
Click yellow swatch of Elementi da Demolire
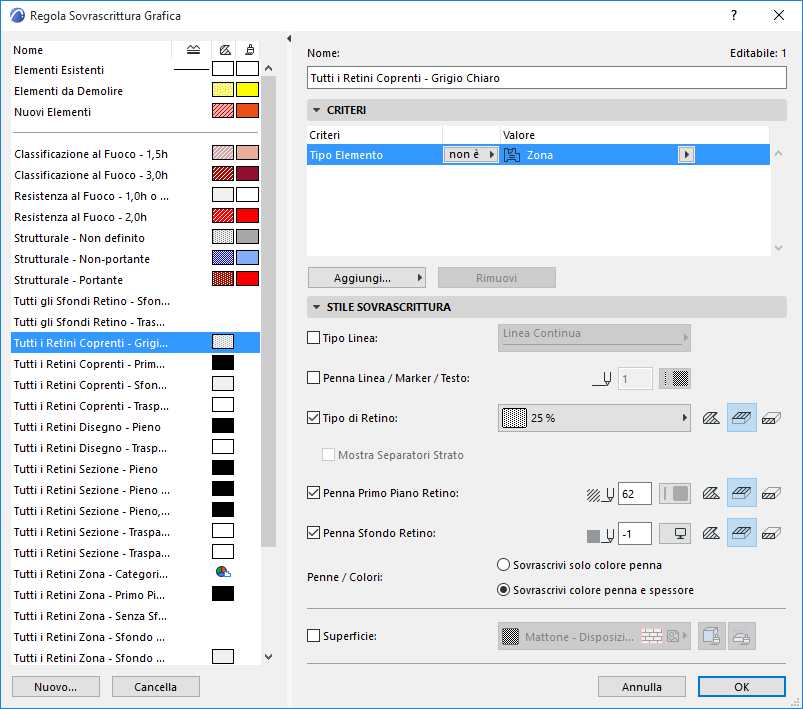tap(247, 90)
